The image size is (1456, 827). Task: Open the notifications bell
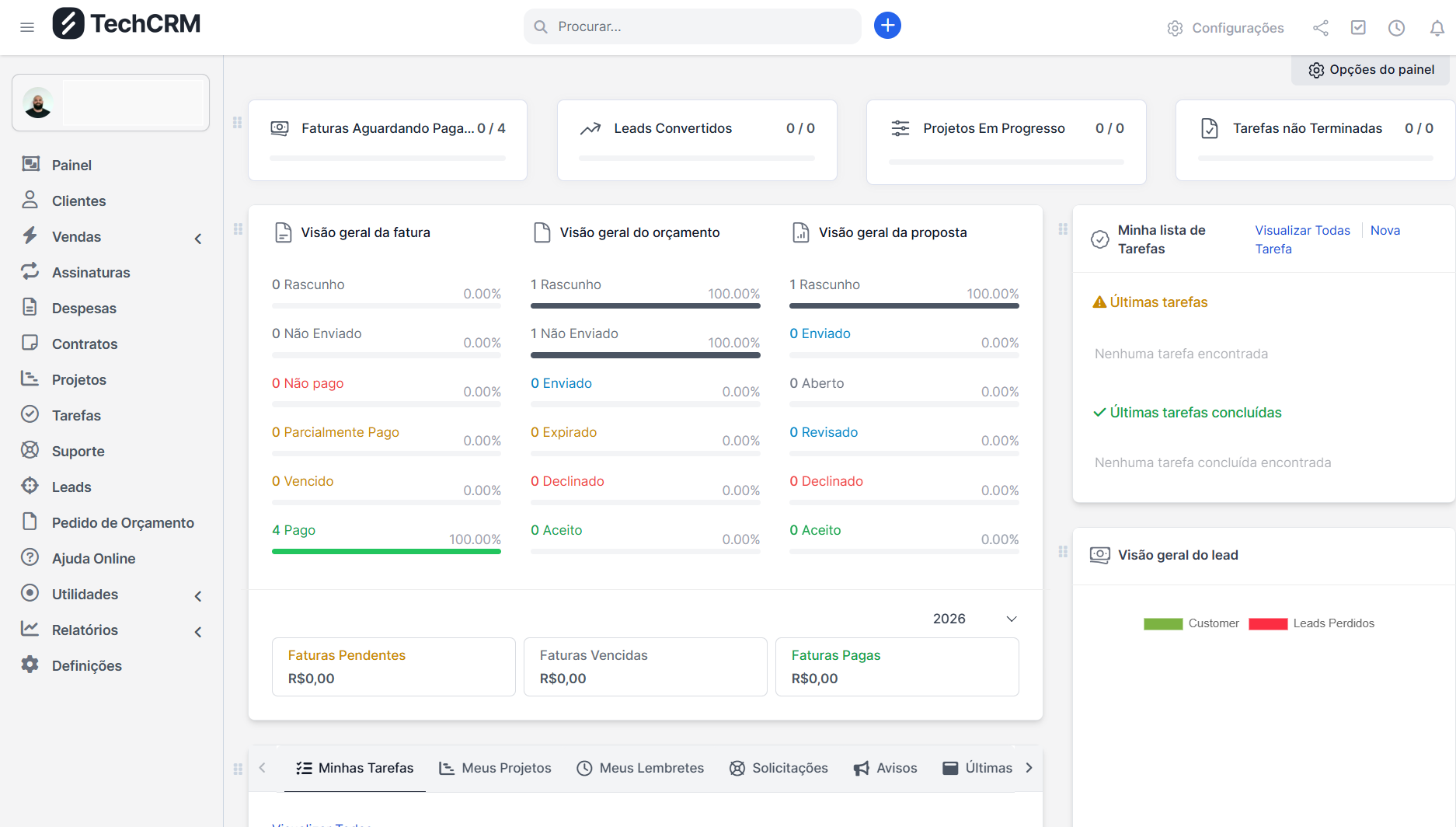[x=1437, y=28]
